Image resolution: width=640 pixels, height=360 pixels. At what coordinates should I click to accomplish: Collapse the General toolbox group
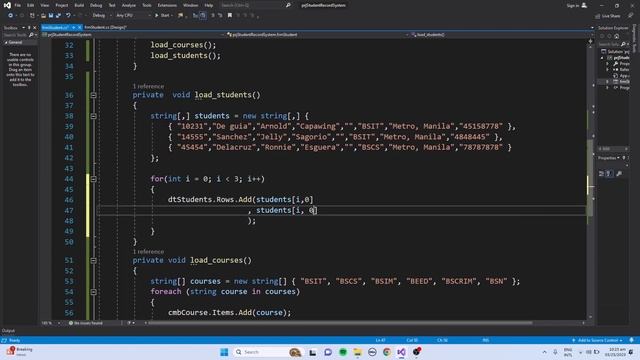[x=6, y=42]
